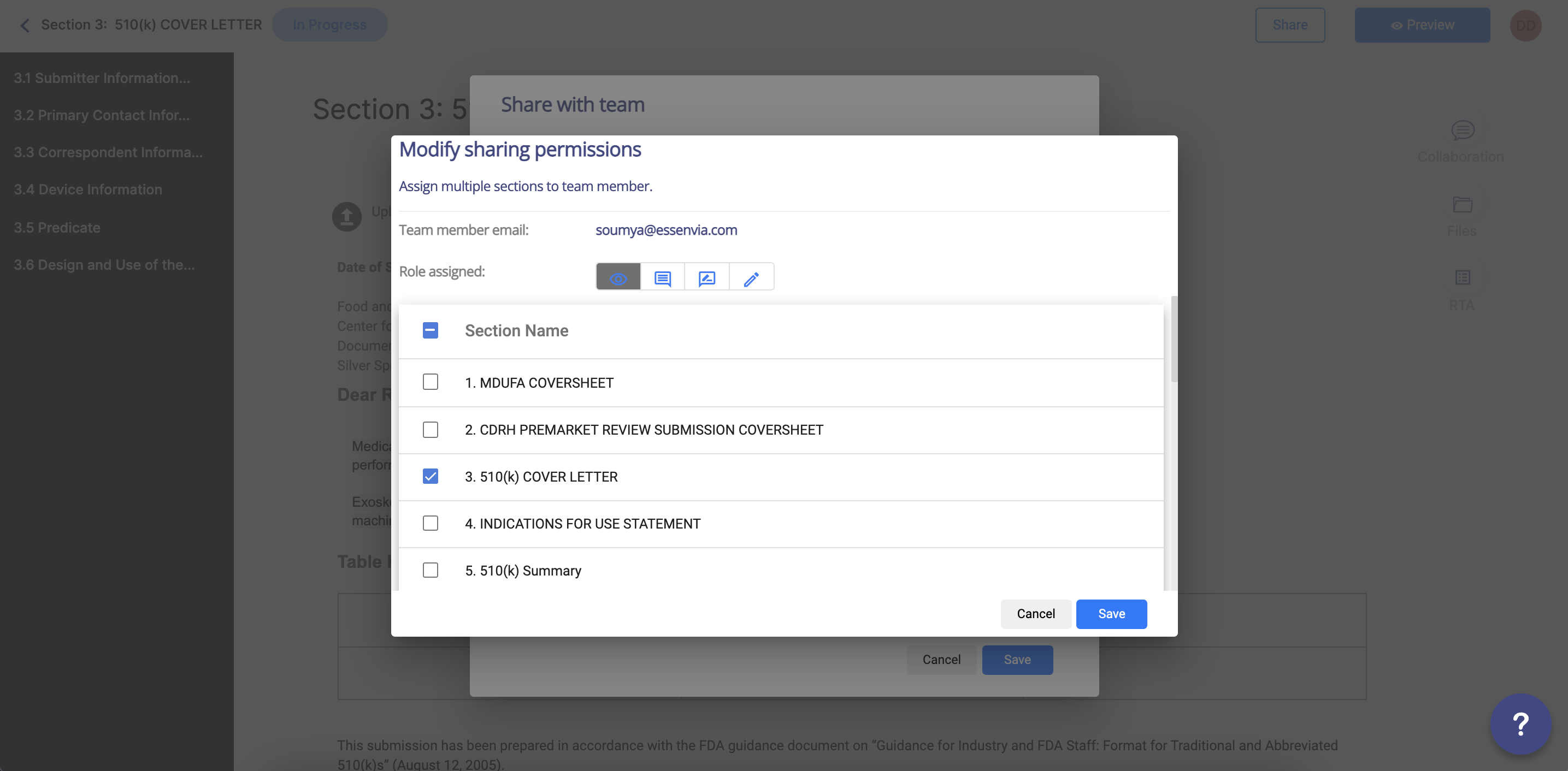The image size is (1568, 771).
Task: Open the help question mark button
Action: (x=1520, y=723)
